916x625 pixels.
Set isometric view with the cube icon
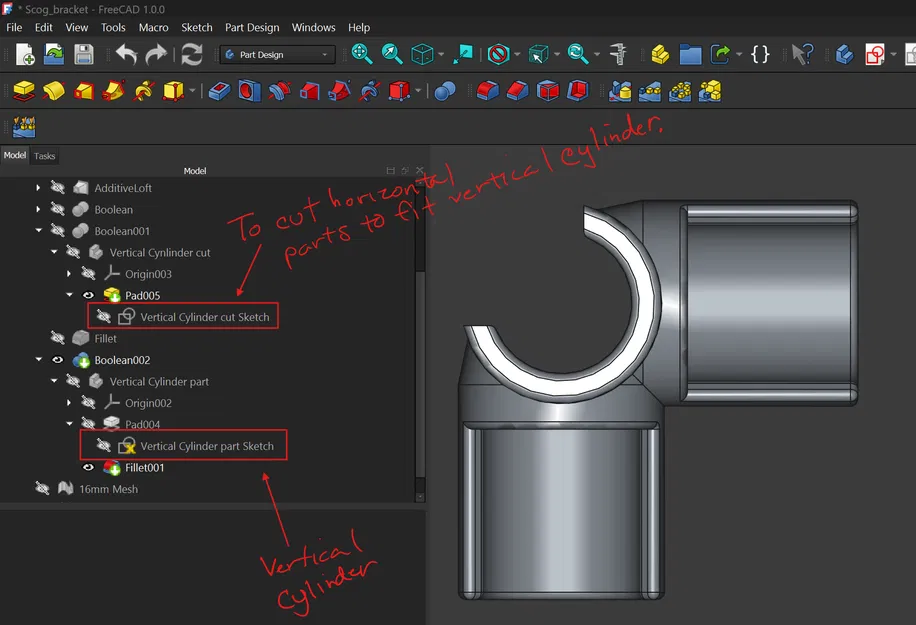[x=422, y=54]
